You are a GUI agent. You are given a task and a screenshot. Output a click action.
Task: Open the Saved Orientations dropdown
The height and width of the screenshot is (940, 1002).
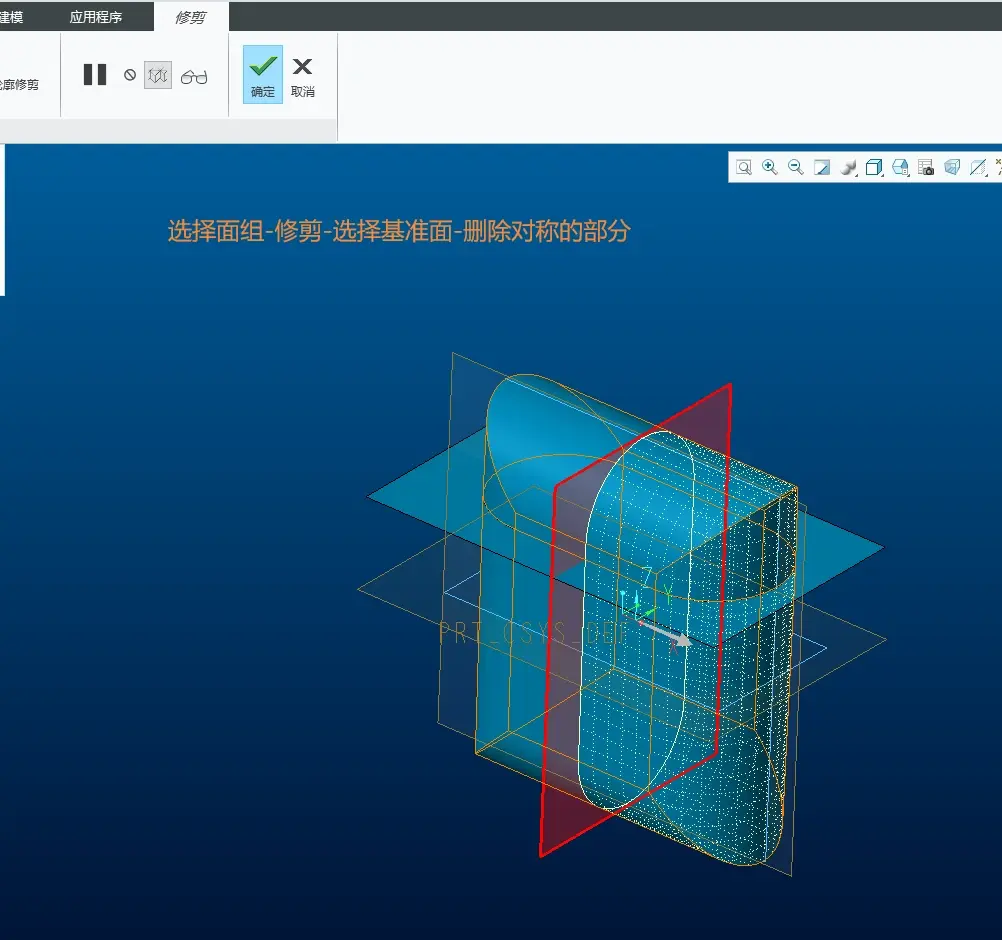900,167
